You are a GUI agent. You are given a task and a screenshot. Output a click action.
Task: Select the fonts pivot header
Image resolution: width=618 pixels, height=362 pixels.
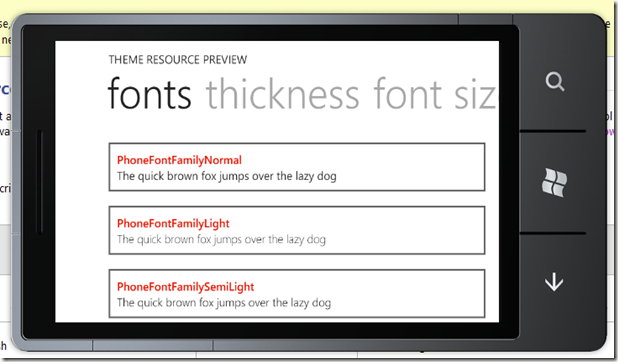[149, 94]
